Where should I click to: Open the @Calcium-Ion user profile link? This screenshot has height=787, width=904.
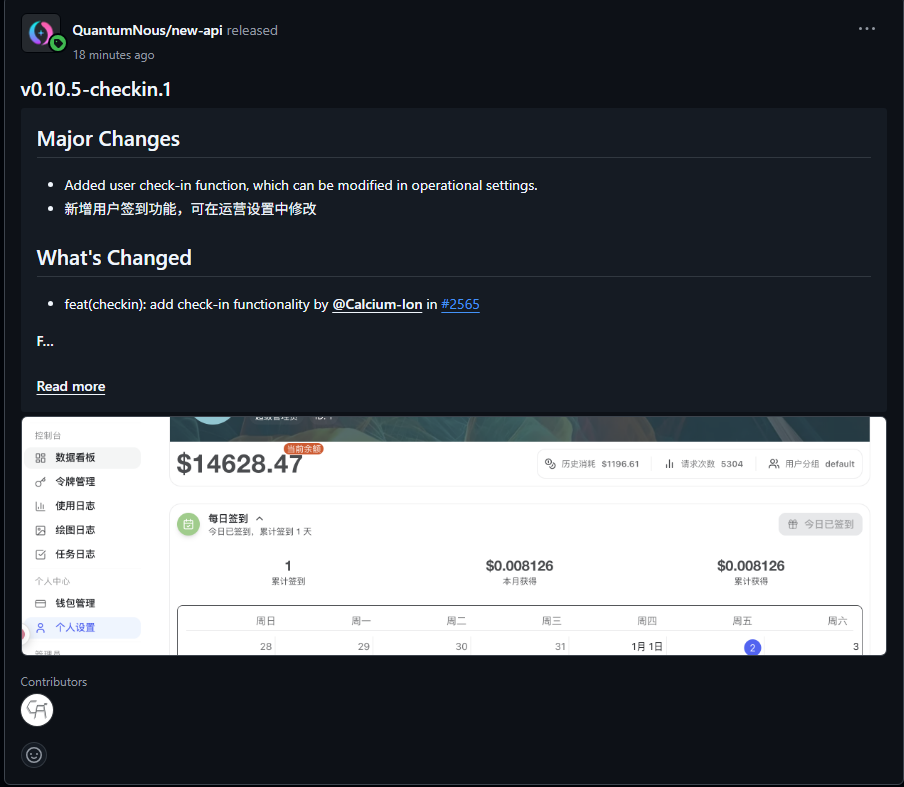point(377,304)
